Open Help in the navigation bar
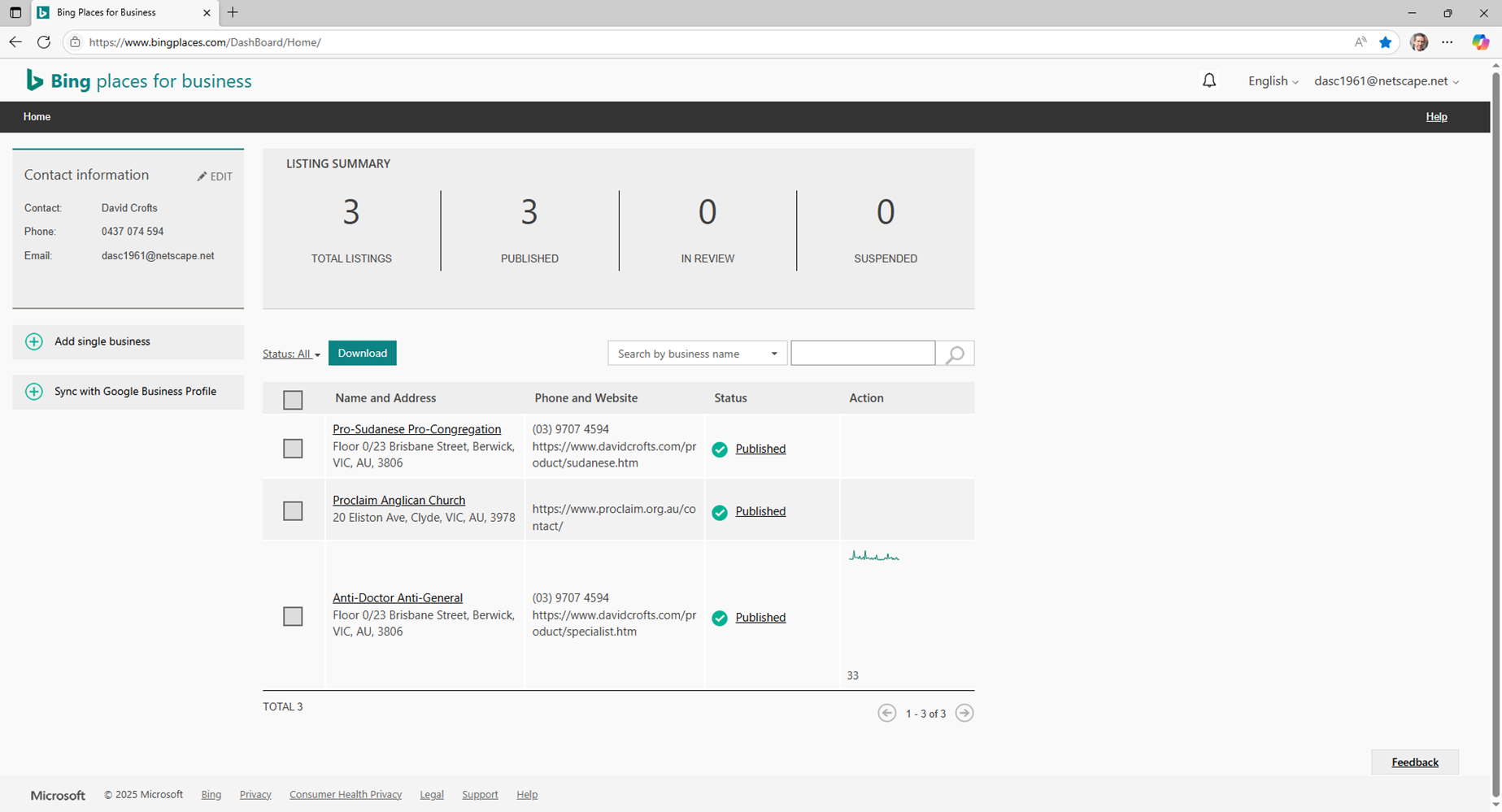The image size is (1502, 812). pyautogui.click(x=1436, y=117)
